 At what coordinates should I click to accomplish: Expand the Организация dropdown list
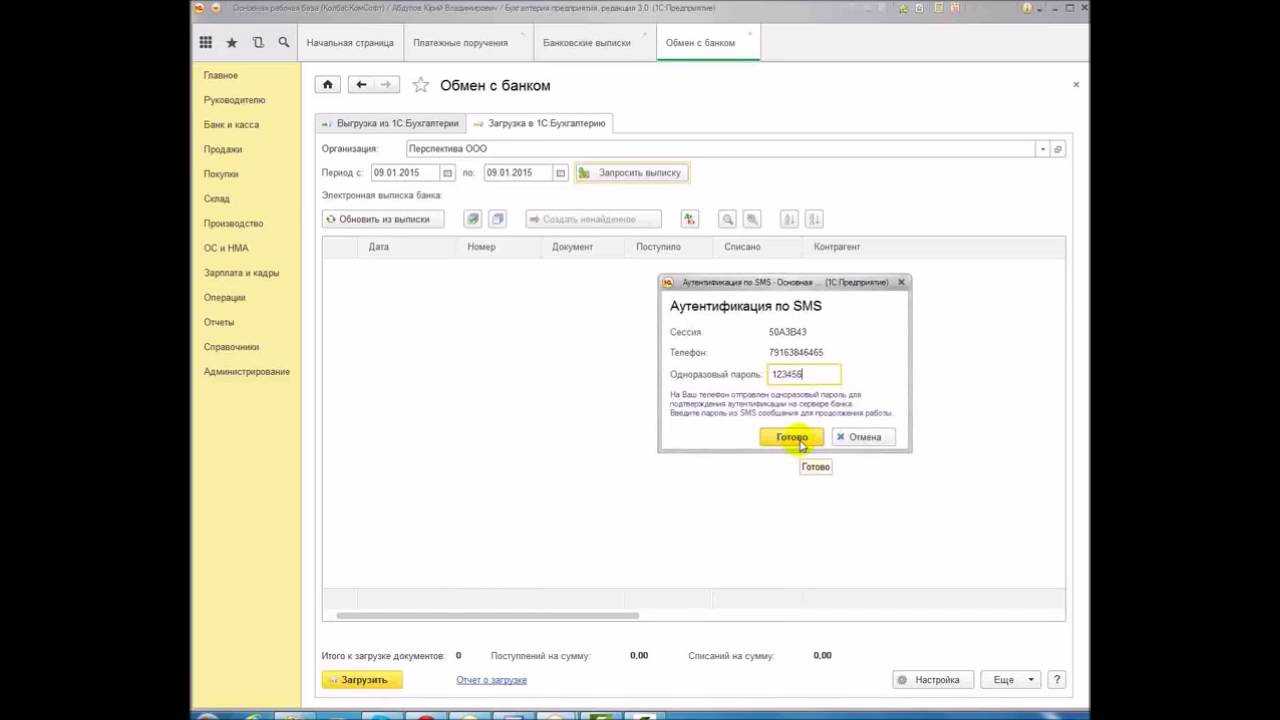tap(1042, 149)
